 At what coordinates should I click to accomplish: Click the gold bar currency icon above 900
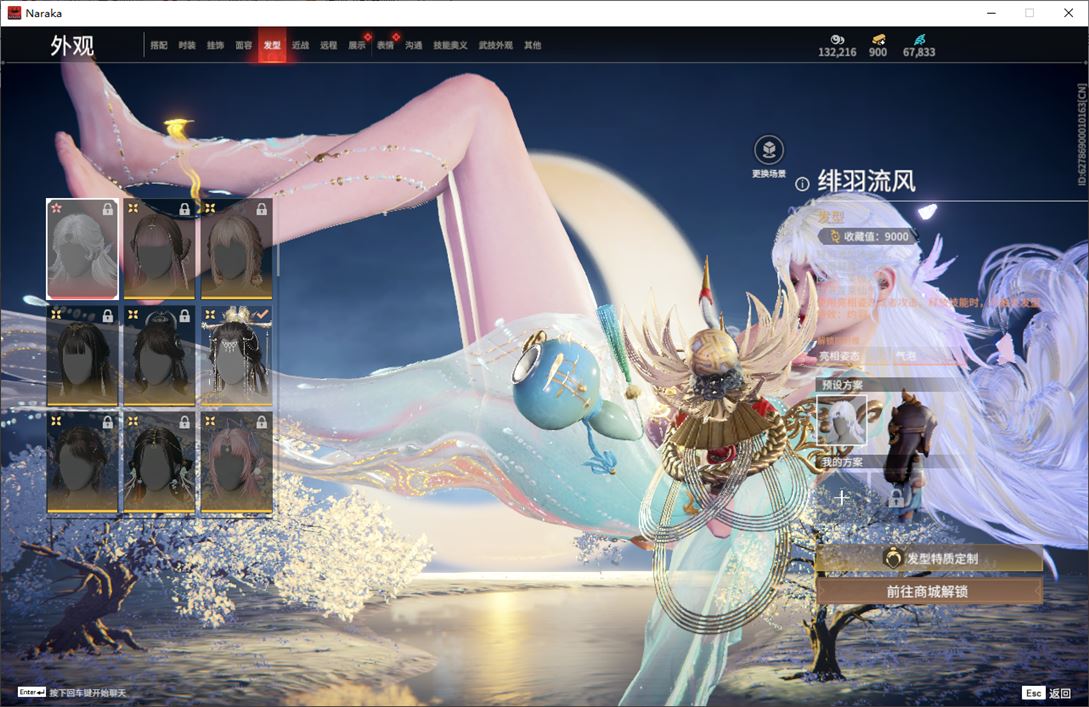pos(879,40)
